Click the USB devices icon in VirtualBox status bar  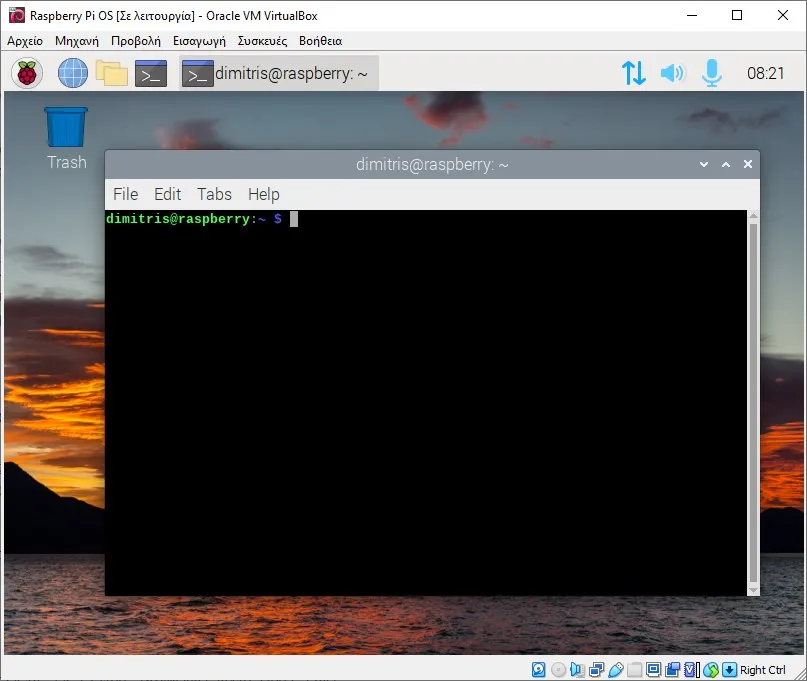pos(616,669)
